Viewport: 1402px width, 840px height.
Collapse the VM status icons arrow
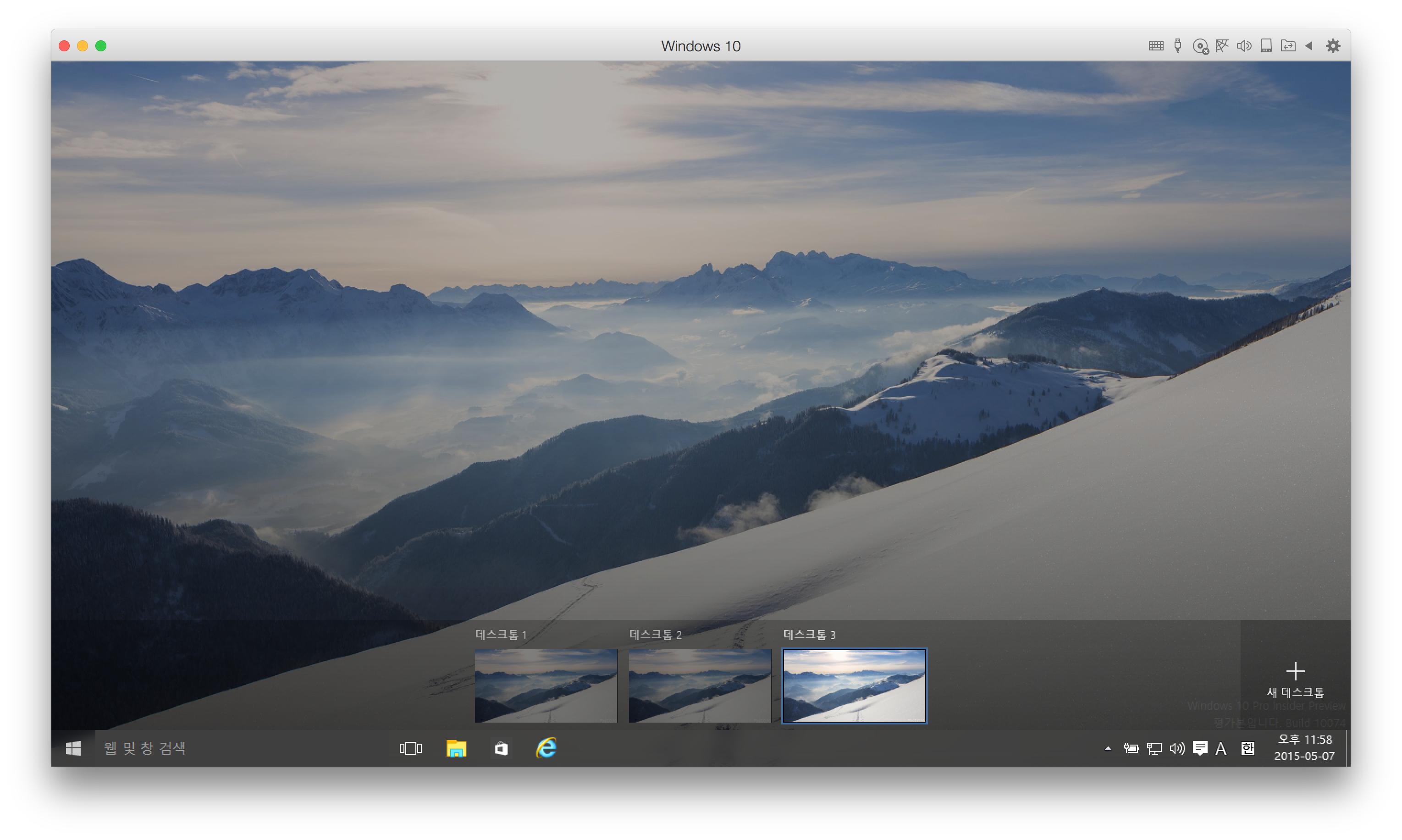pos(1308,46)
